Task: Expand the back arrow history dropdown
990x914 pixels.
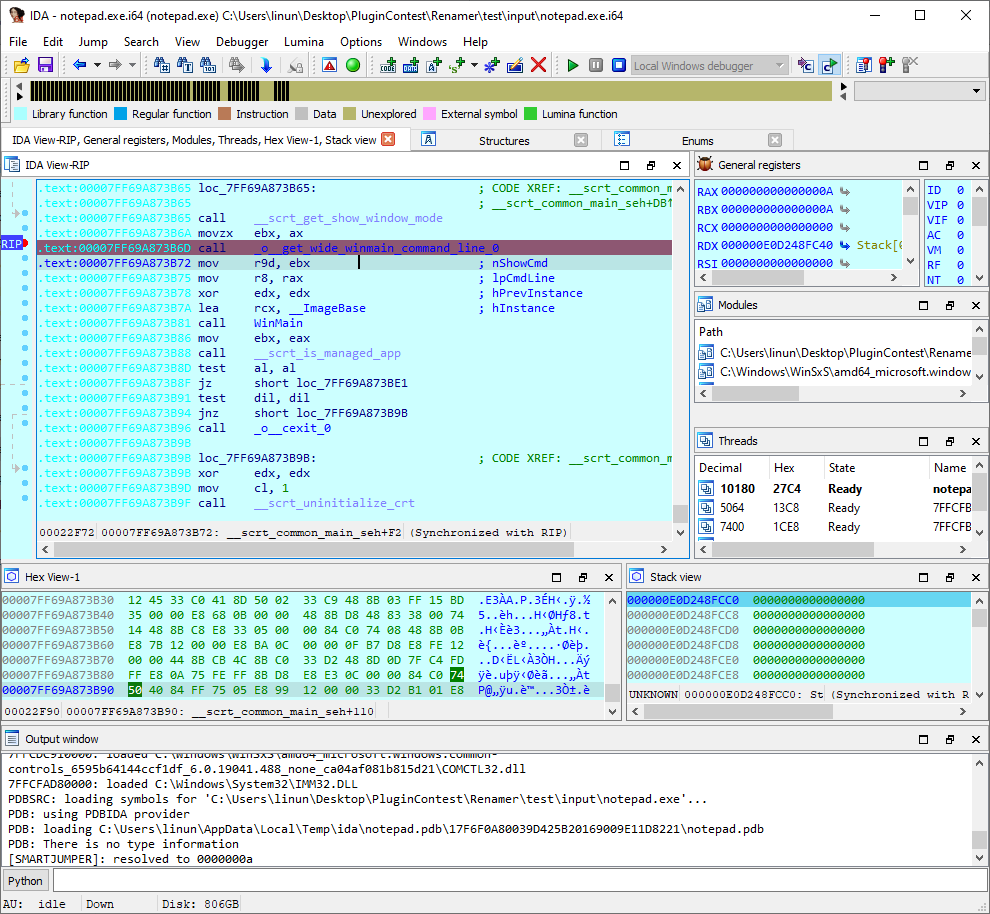Action: point(97,65)
